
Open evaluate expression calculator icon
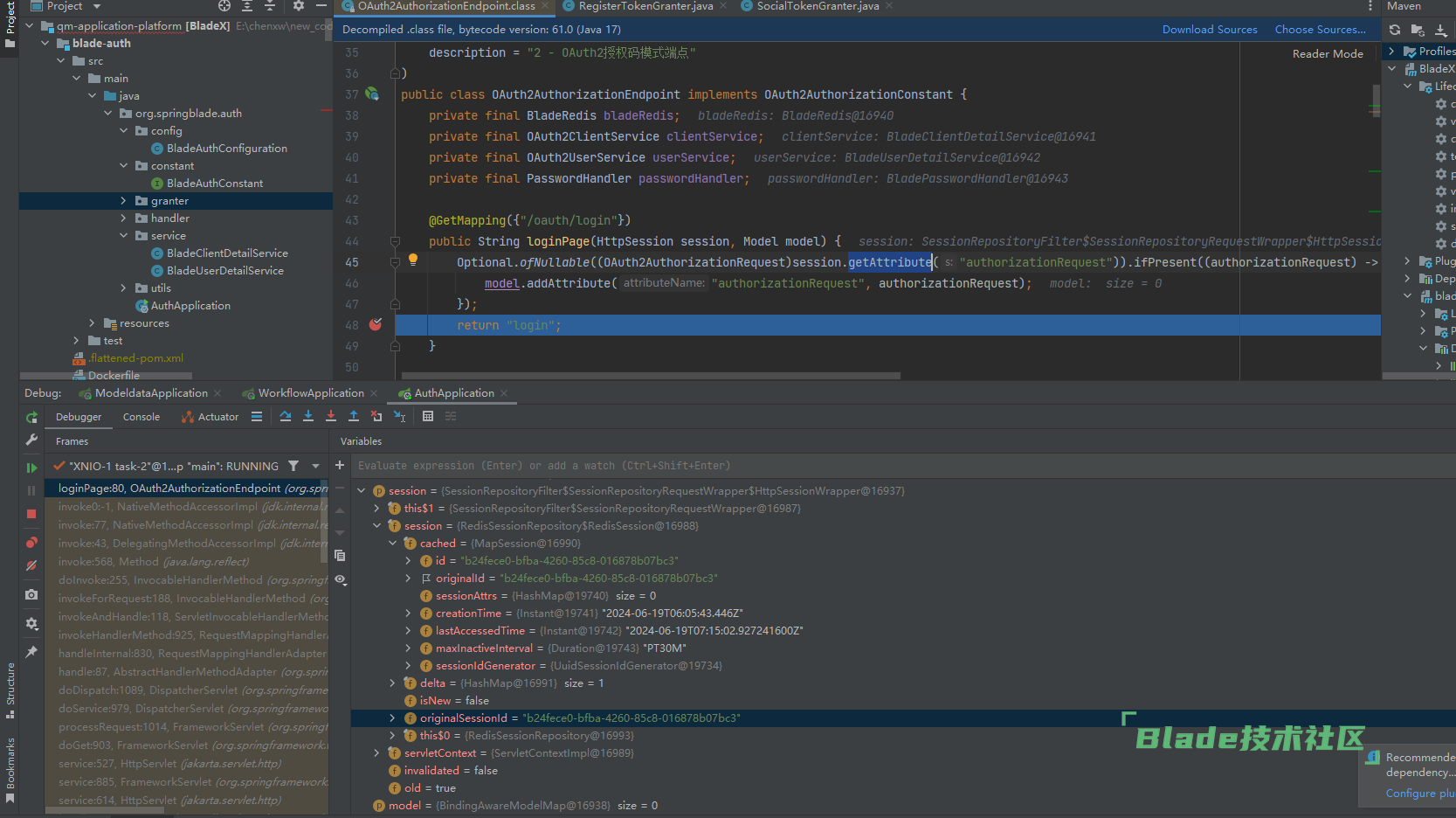[x=428, y=417]
